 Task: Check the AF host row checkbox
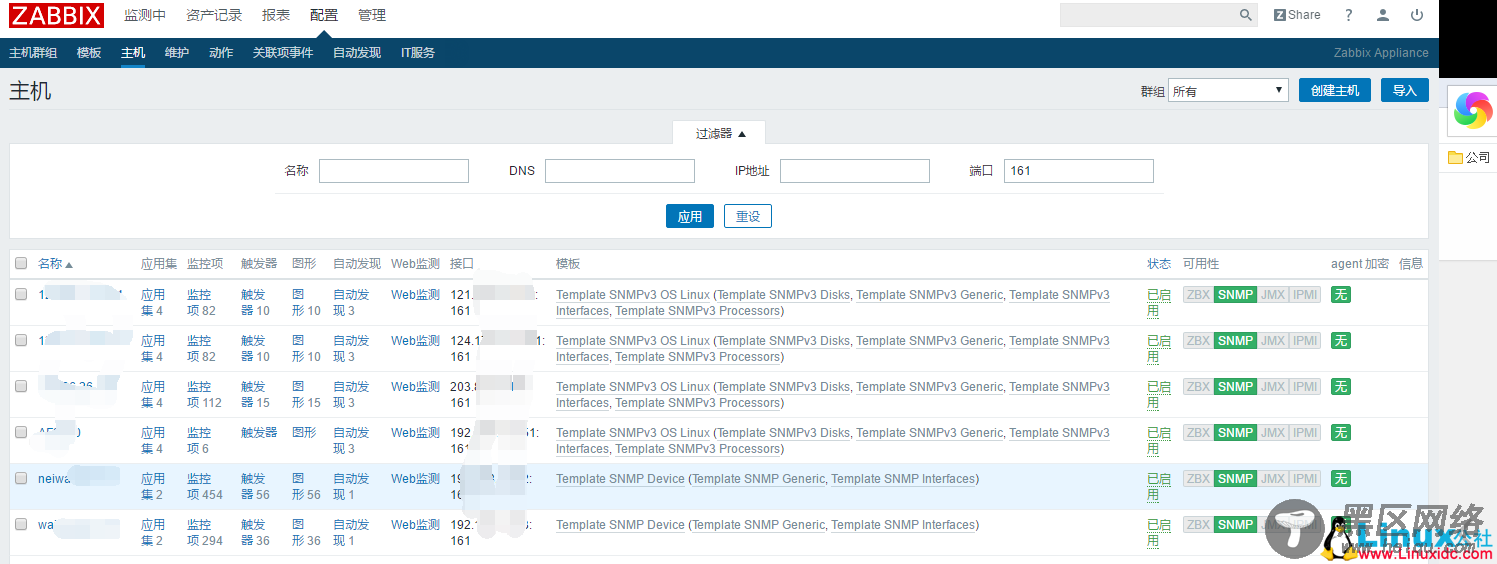pos(21,433)
